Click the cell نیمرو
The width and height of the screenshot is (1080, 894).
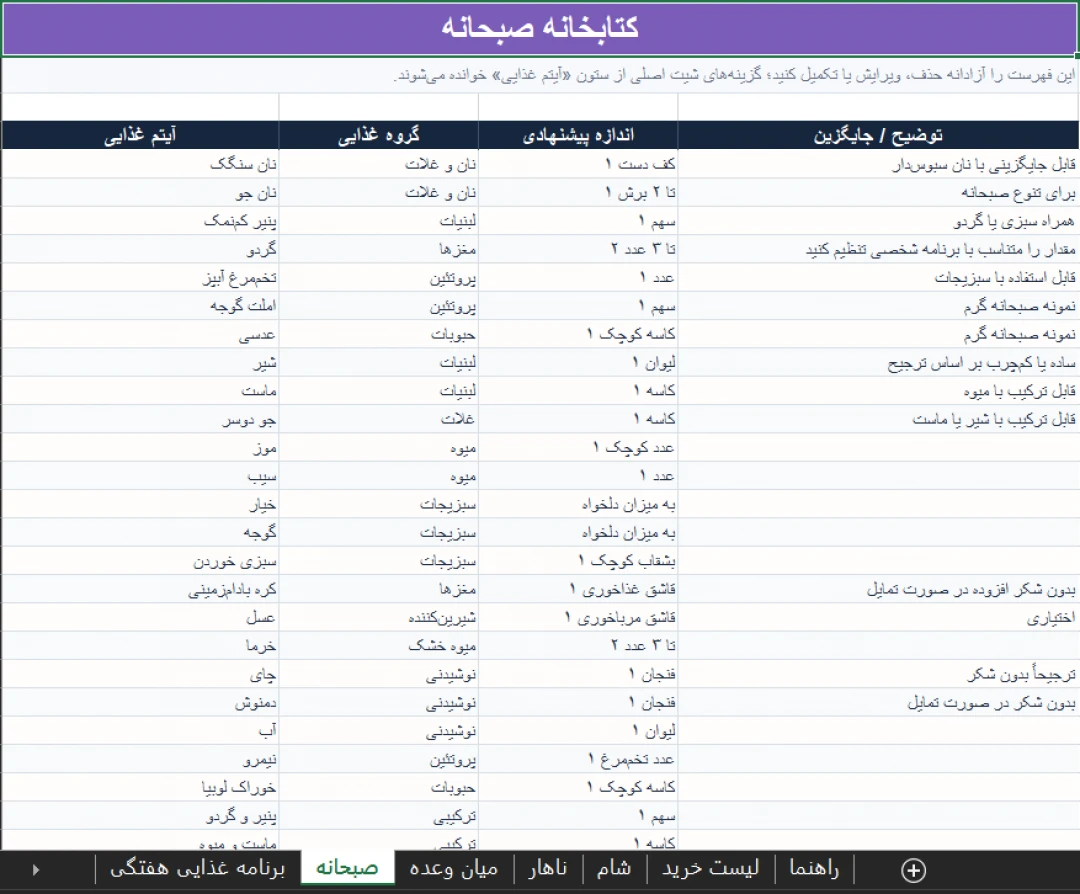point(141,759)
